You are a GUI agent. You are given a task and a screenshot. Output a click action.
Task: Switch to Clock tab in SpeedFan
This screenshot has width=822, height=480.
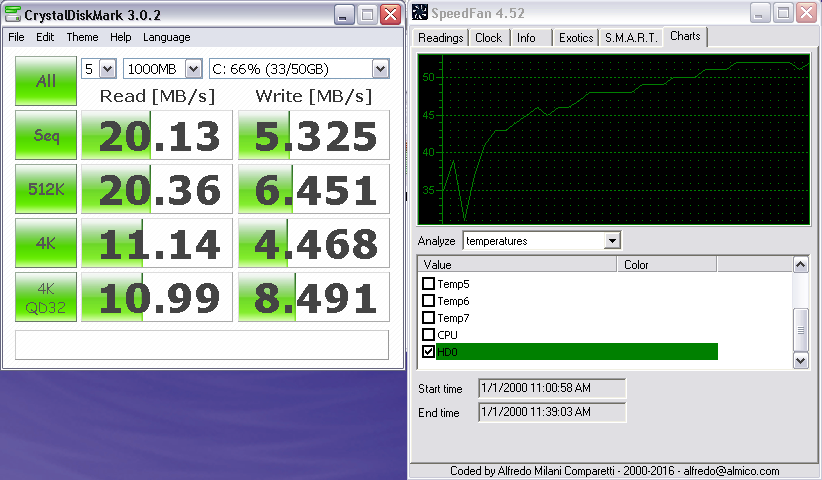click(x=489, y=38)
